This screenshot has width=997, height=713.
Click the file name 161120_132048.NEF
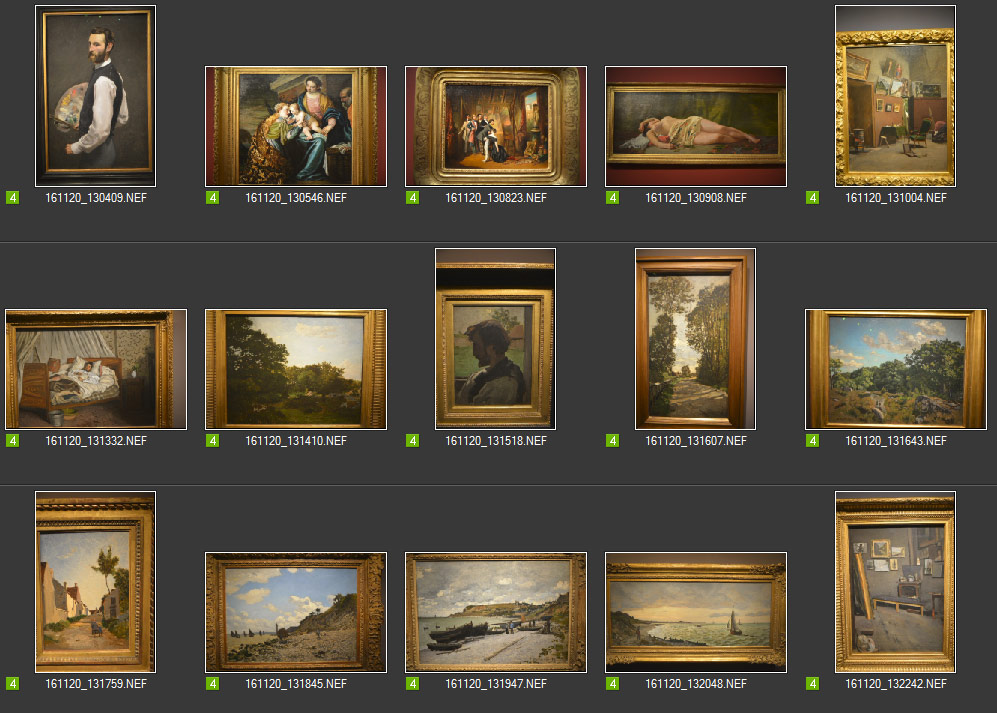[696, 684]
